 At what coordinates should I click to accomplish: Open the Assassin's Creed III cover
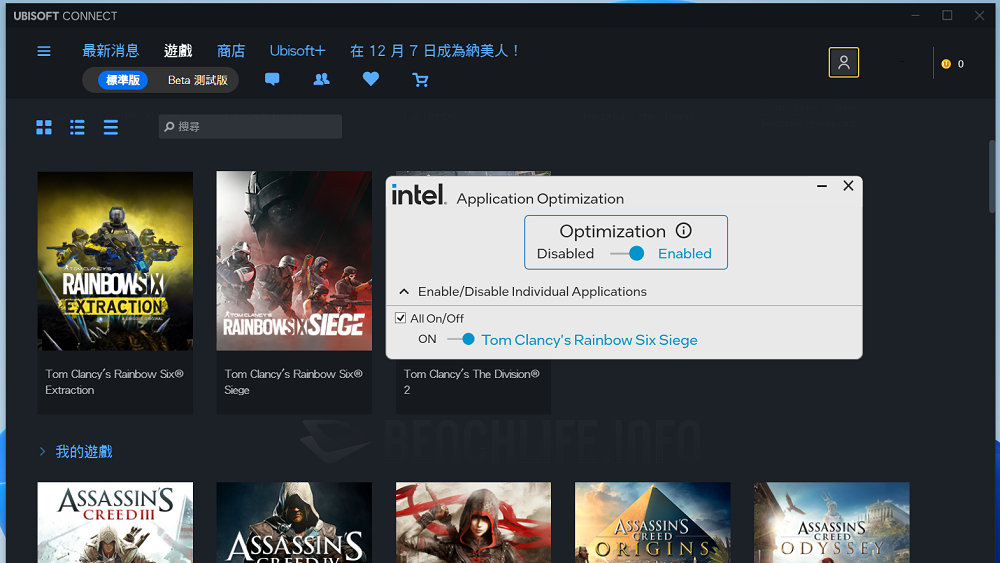[x=115, y=522]
